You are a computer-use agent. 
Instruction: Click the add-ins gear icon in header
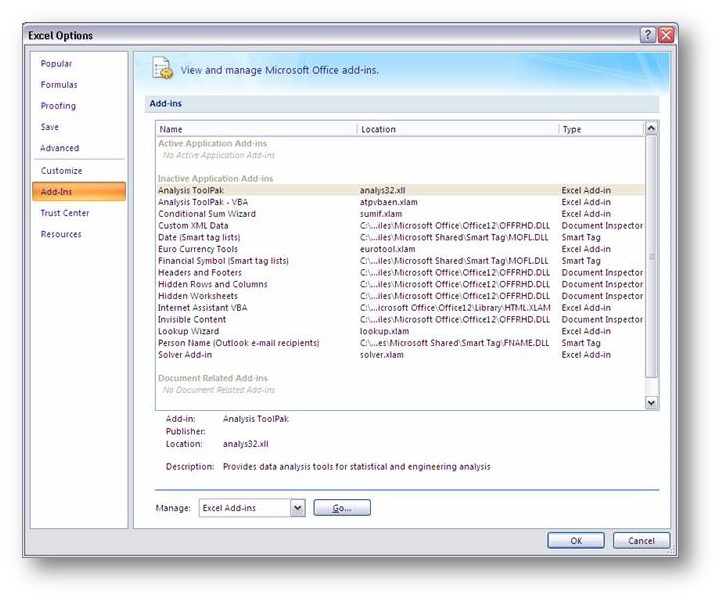(162, 68)
